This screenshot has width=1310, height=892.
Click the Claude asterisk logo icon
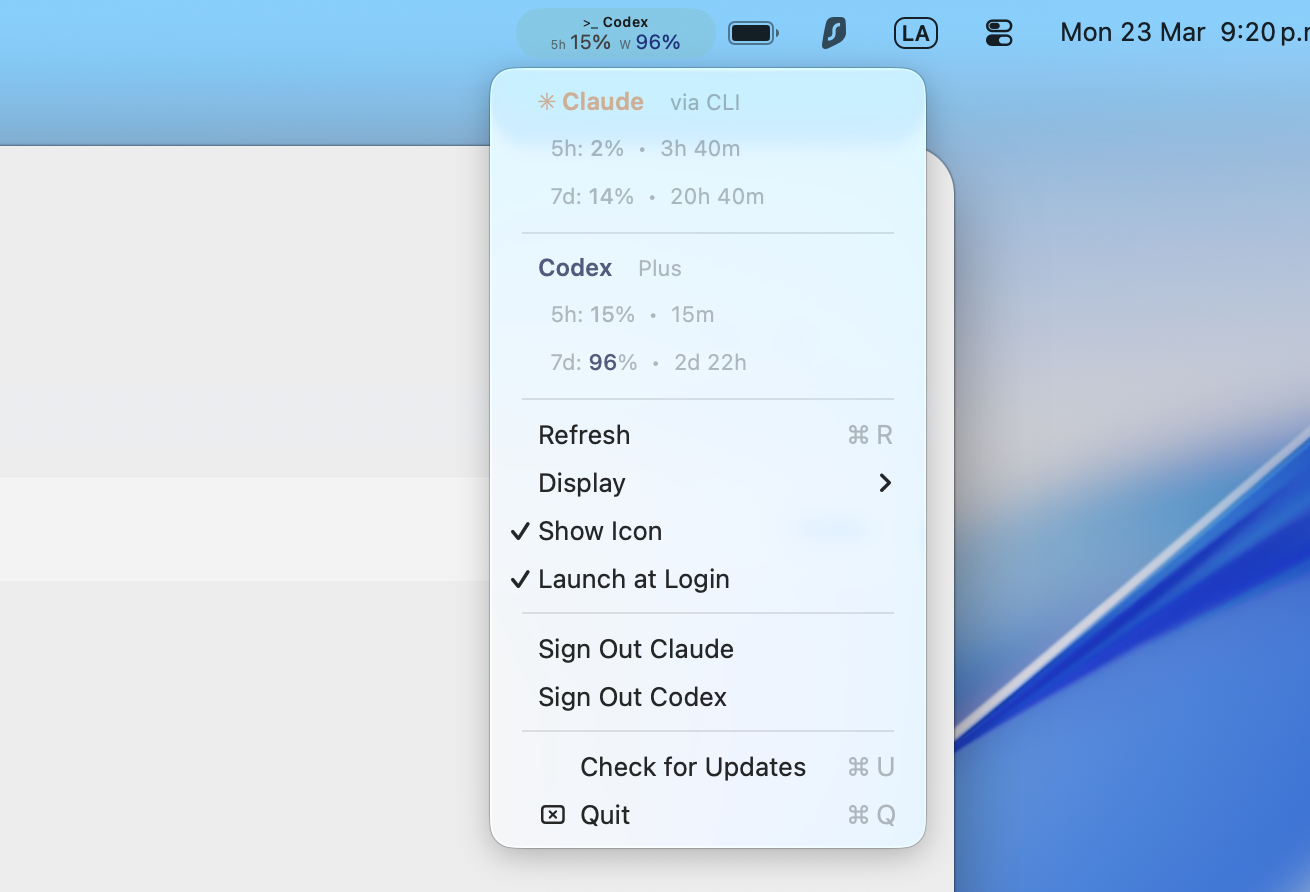click(x=546, y=102)
